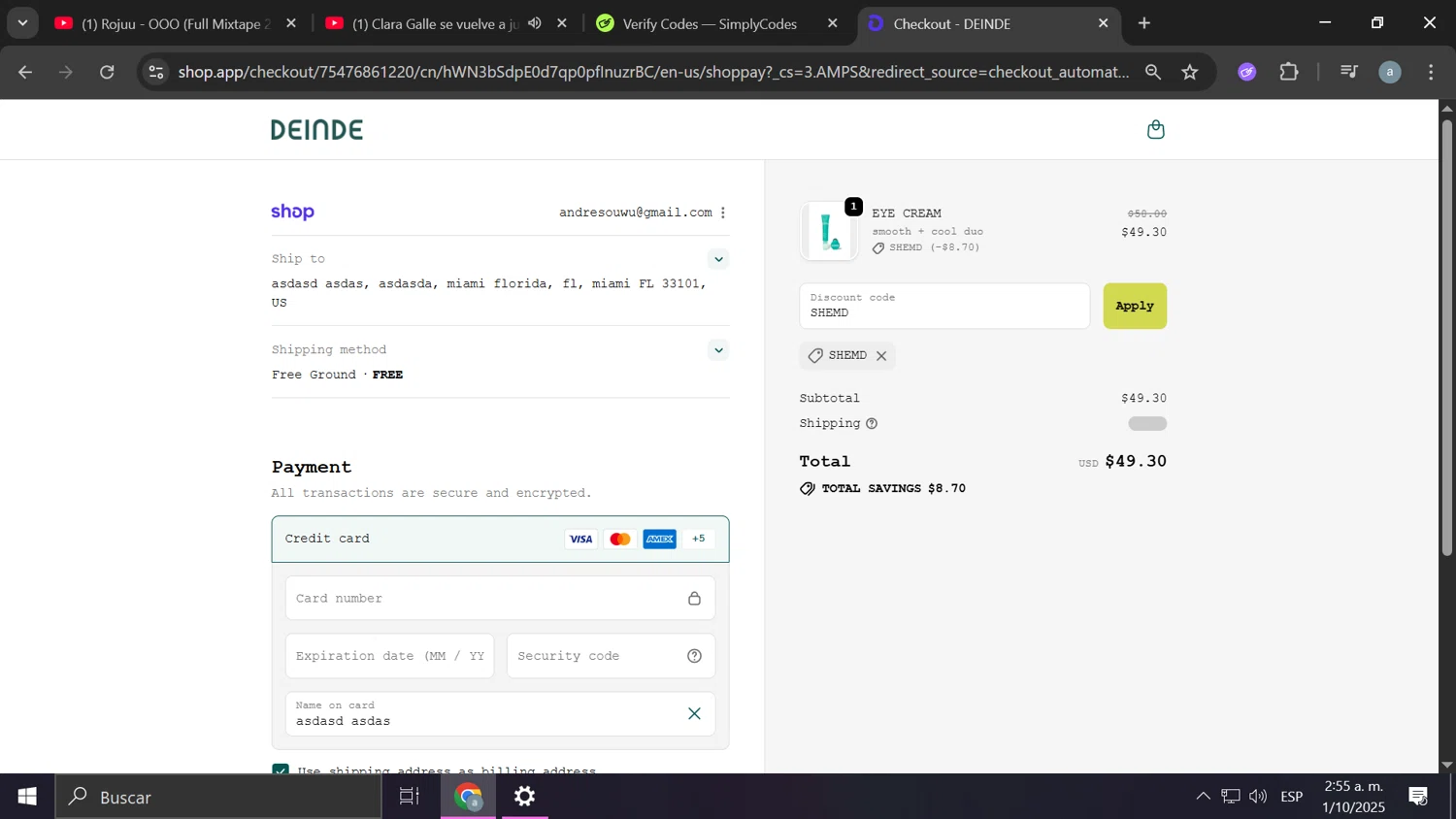This screenshot has width=1456, height=819.
Task: Show hidden system tray icons
Action: tap(1203, 797)
